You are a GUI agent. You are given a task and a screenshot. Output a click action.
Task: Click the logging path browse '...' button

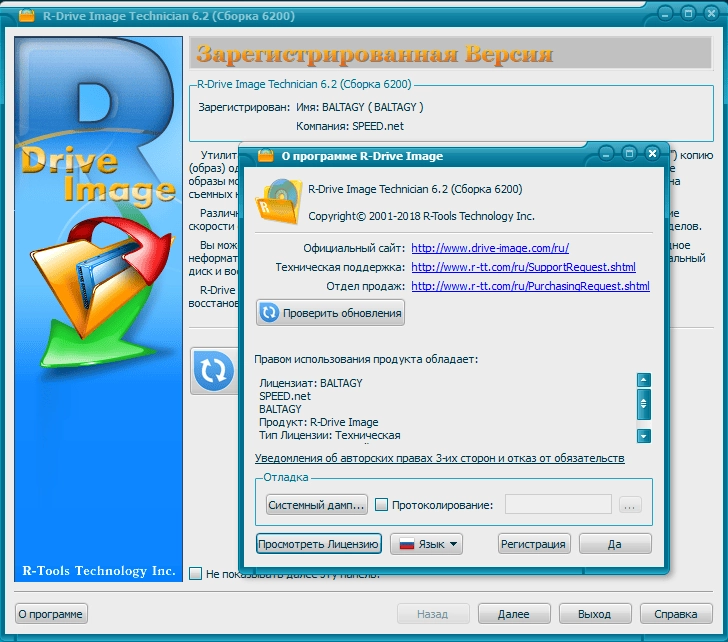click(630, 505)
